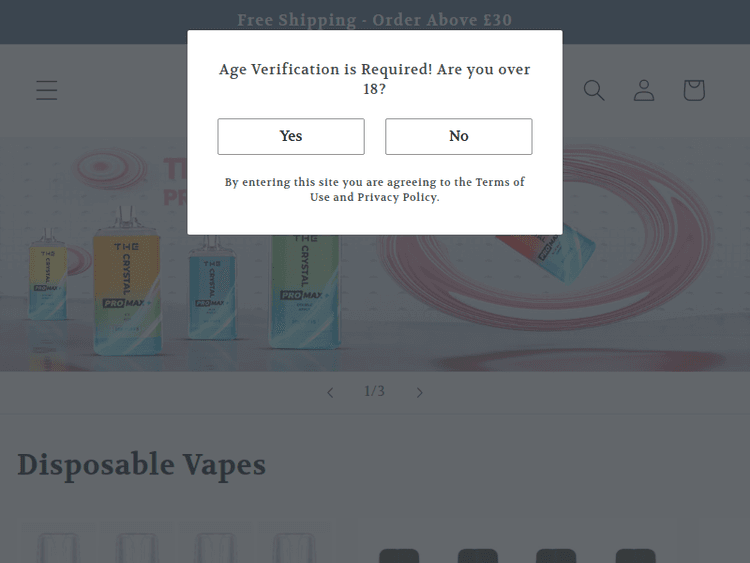The image size is (750, 563).
Task: Open the account login icon
Action: (644, 90)
